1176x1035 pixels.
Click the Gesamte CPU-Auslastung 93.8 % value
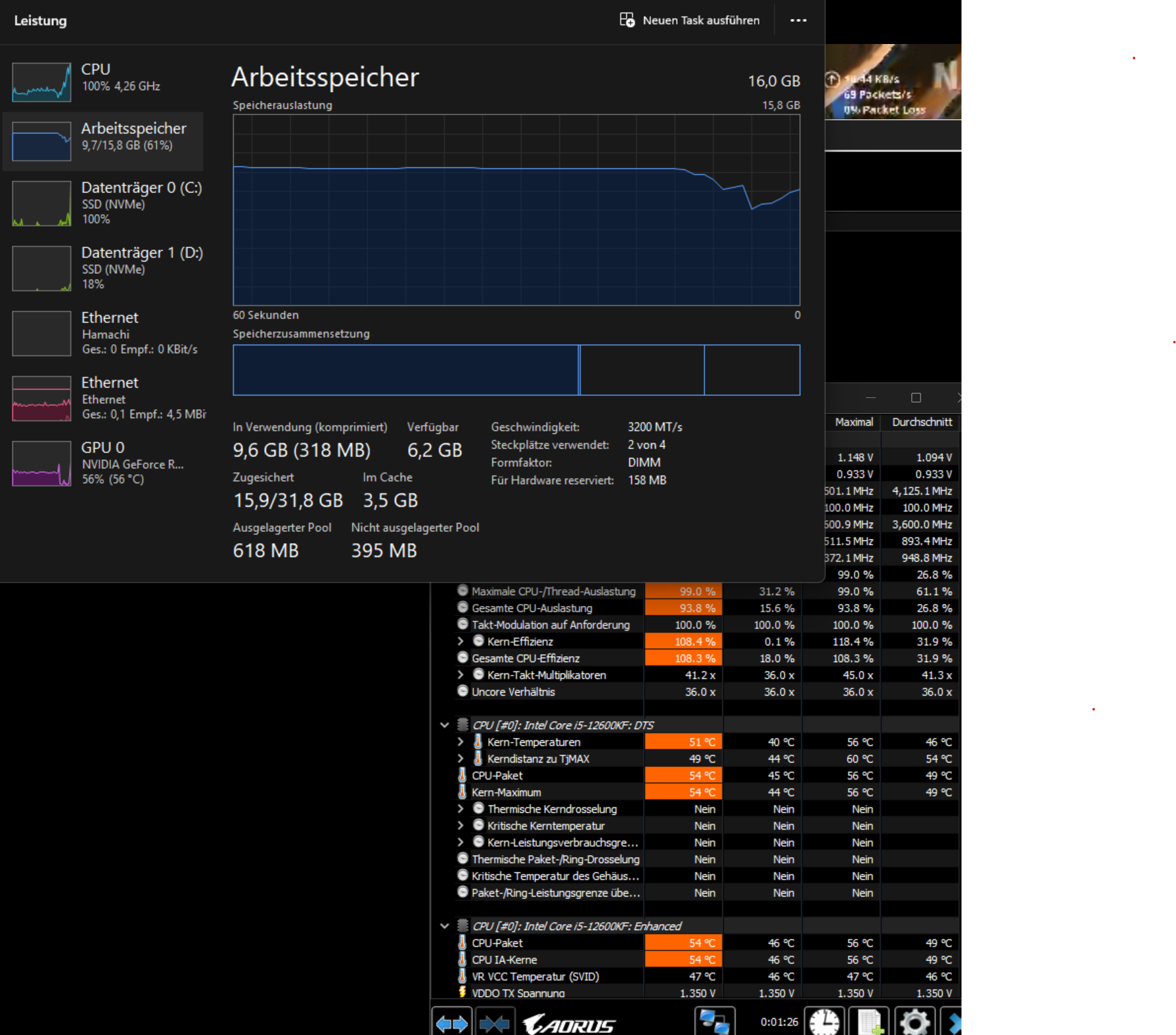coord(697,608)
